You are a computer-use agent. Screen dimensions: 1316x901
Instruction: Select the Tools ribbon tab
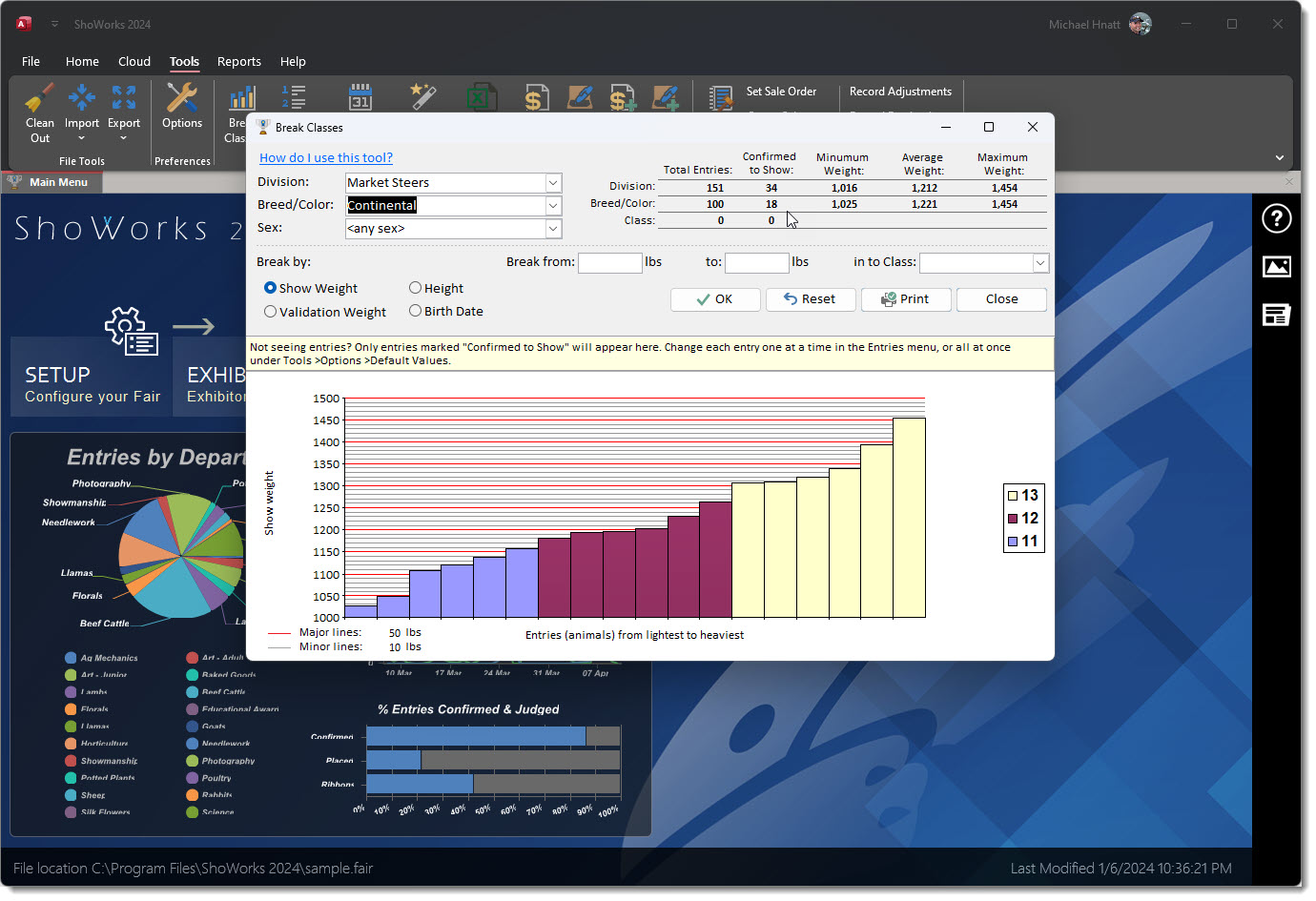pos(184,61)
